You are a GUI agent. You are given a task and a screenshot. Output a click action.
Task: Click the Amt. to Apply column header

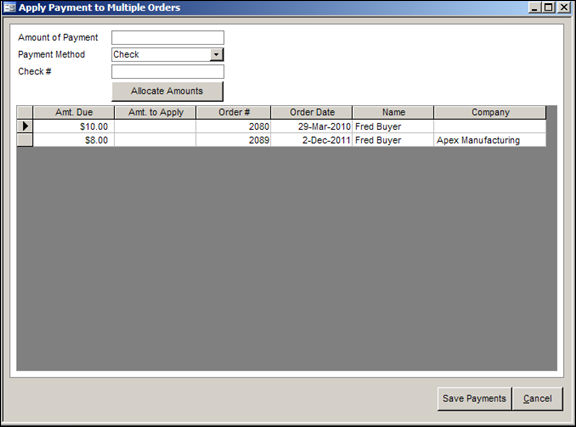[155, 112]
